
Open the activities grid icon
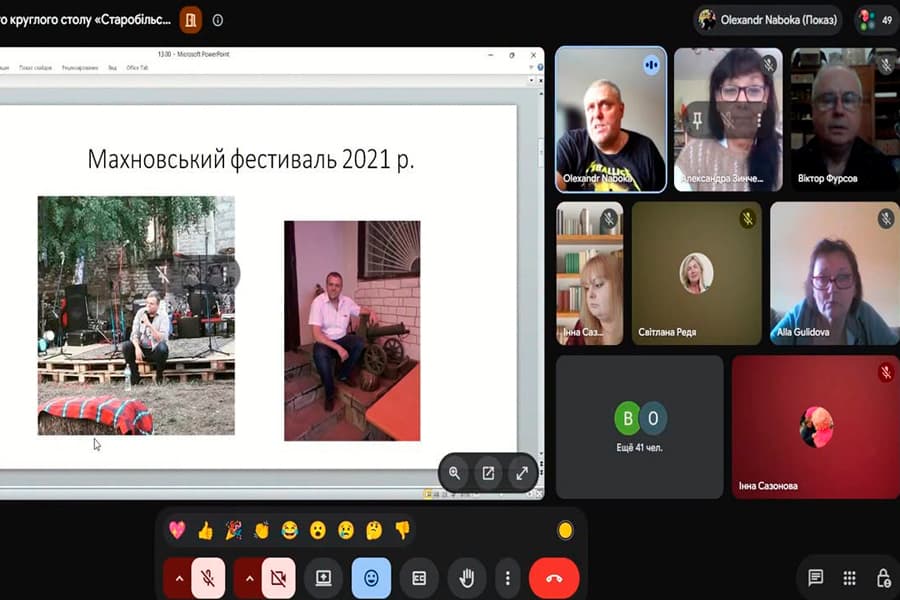point(849,578)
